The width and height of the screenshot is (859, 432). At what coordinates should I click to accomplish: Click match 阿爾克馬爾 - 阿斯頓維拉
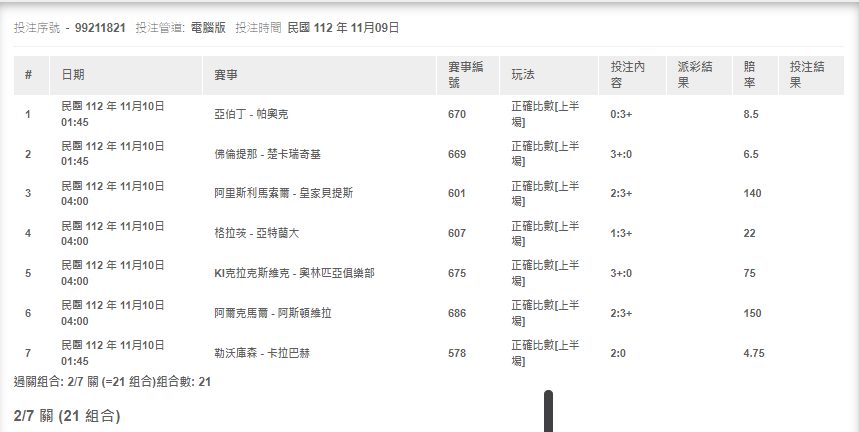click(273, 313)
